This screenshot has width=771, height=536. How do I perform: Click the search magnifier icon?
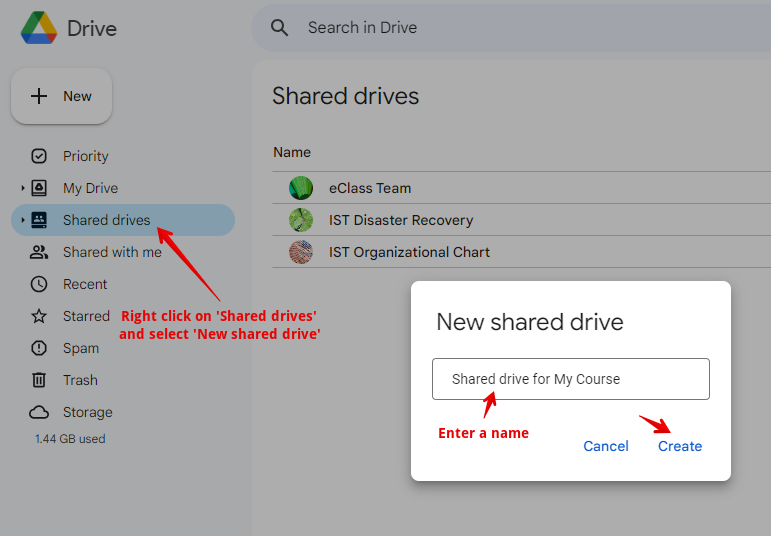[x=280, y=28]
